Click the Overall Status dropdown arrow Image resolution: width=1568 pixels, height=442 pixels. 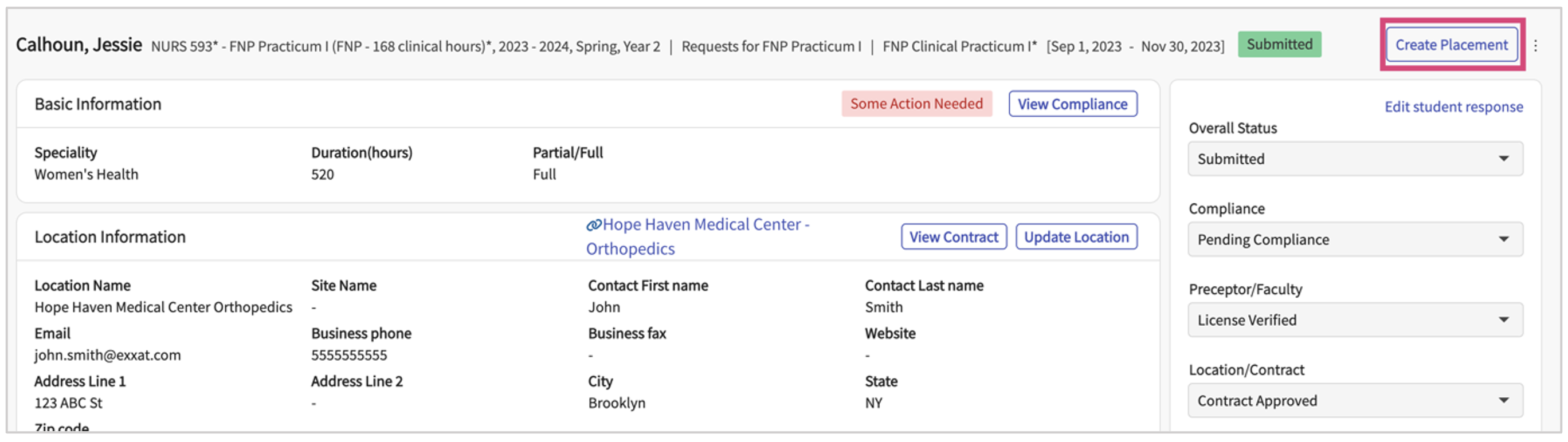pyautogui.click(x=1503, y=159)
